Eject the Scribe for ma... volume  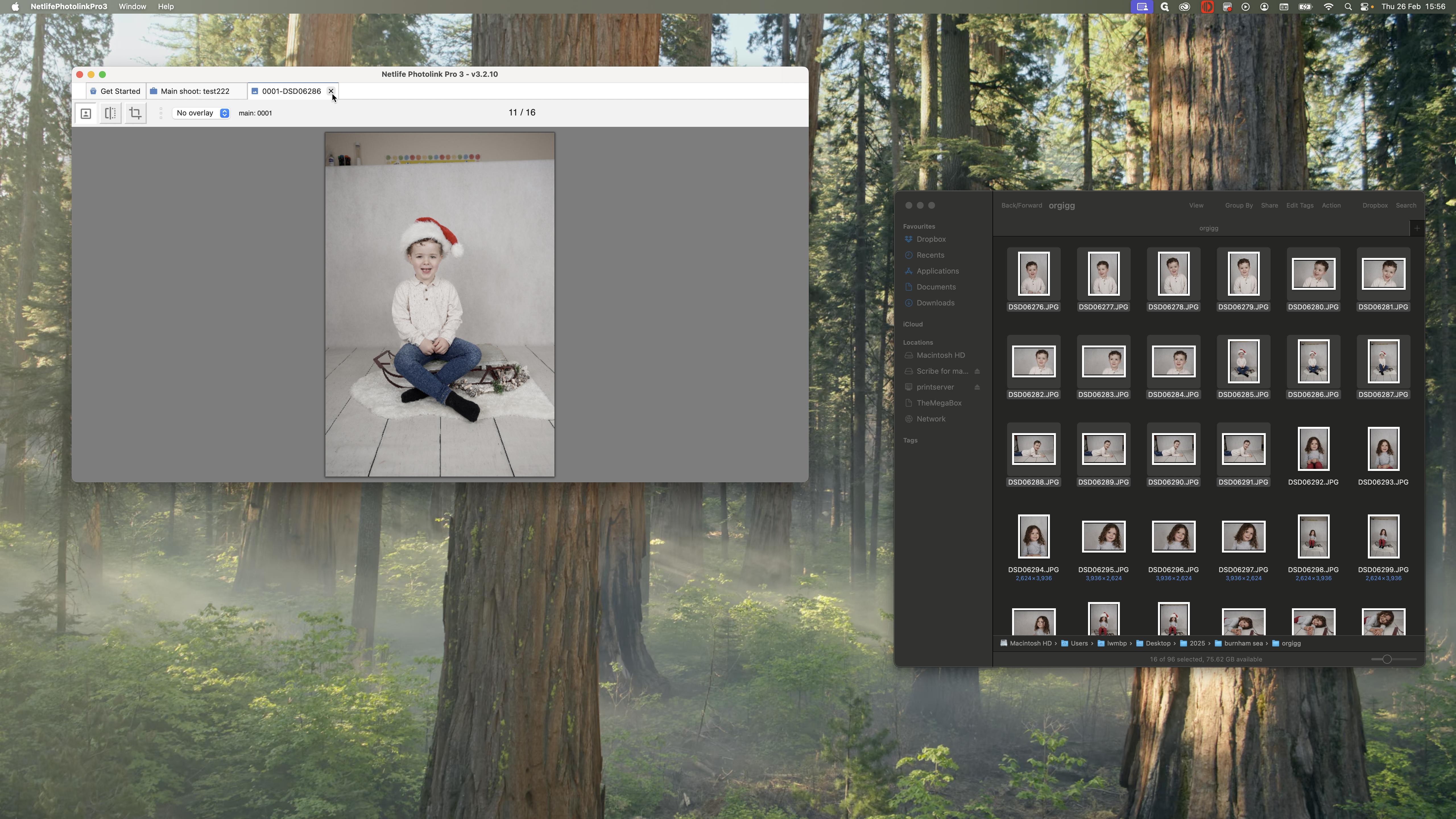tap(977, 371)
